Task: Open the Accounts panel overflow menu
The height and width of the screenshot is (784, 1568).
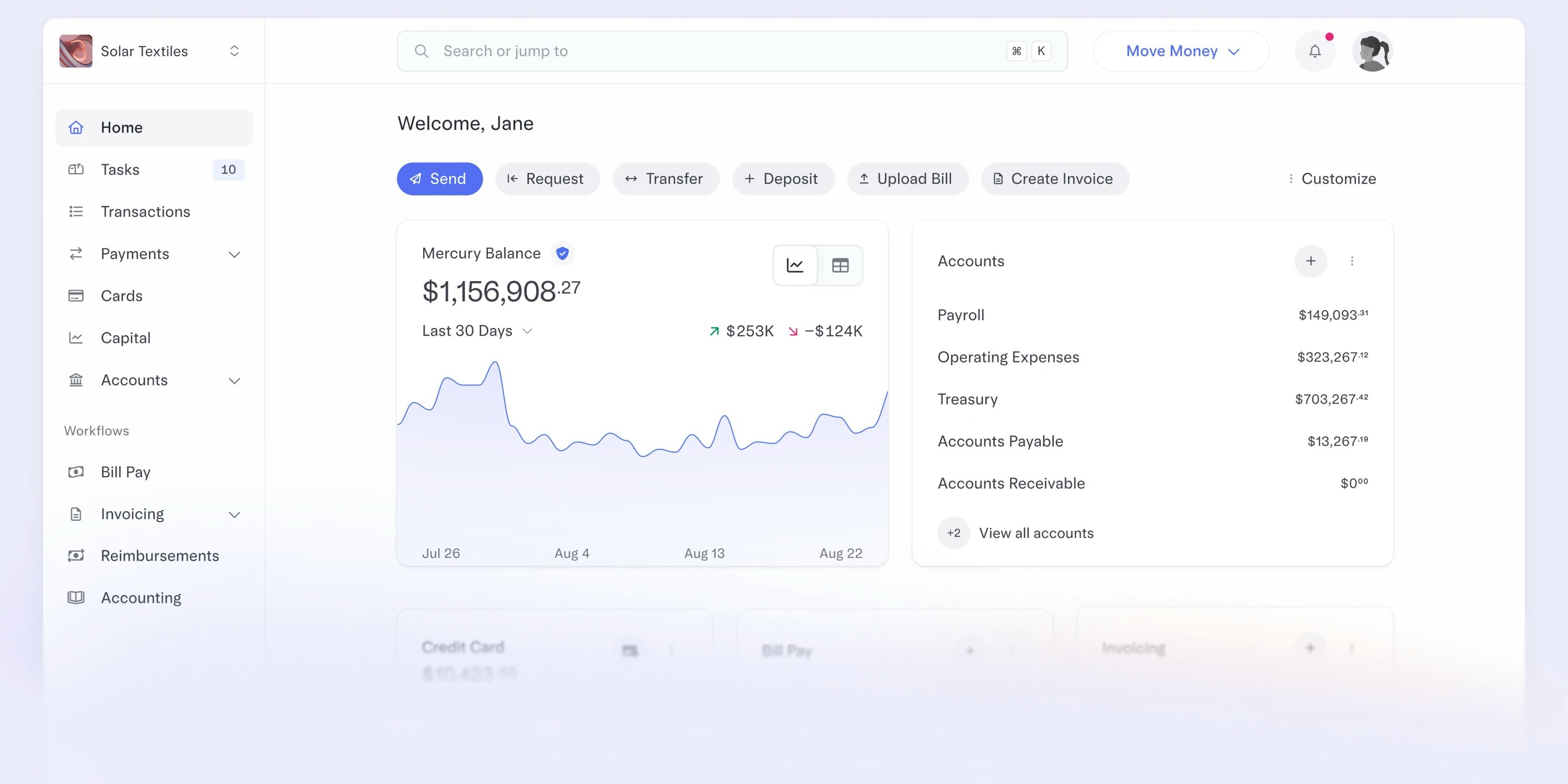Action: (x=1353, y=261)
